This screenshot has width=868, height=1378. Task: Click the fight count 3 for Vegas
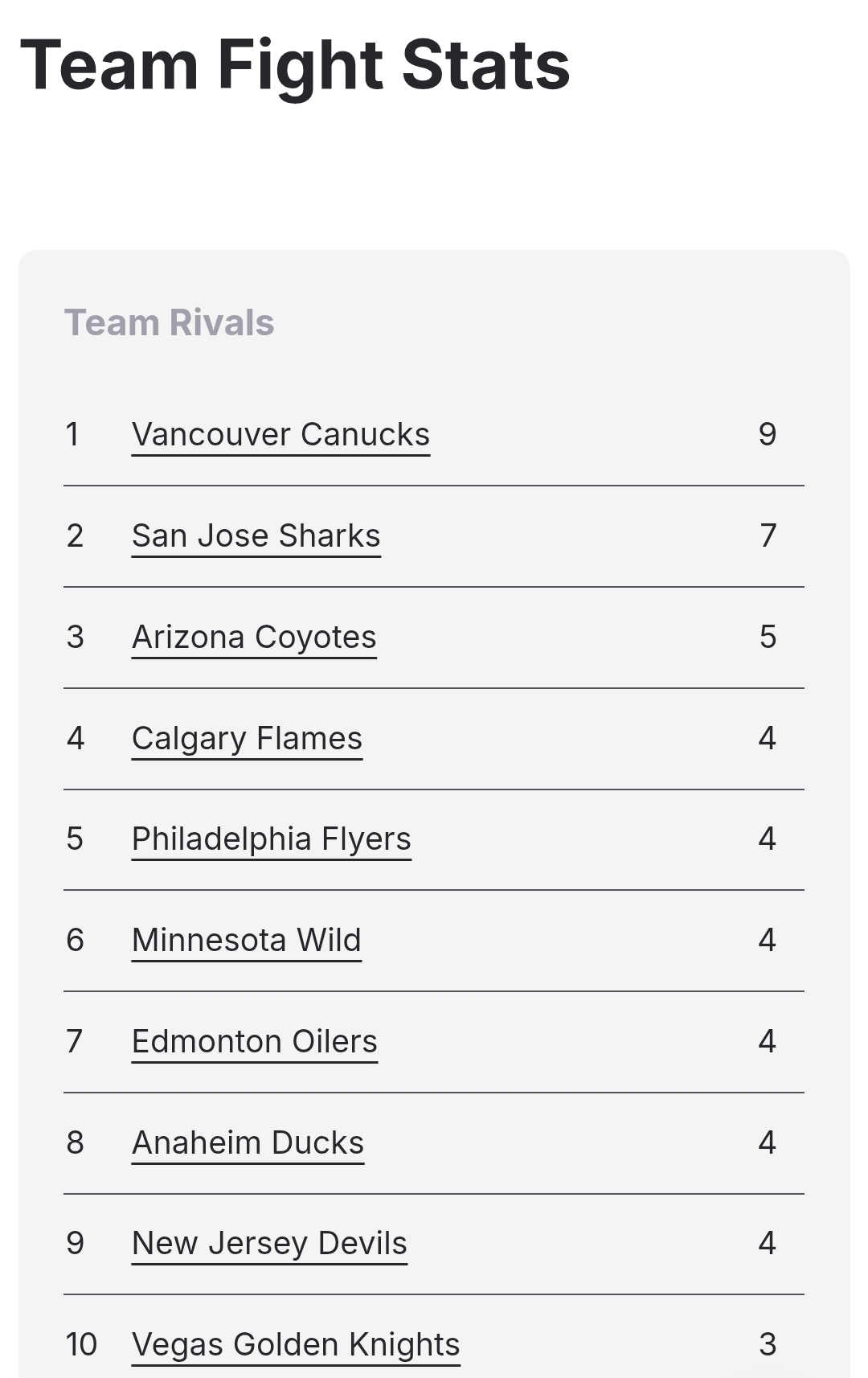click(768, 1344)
